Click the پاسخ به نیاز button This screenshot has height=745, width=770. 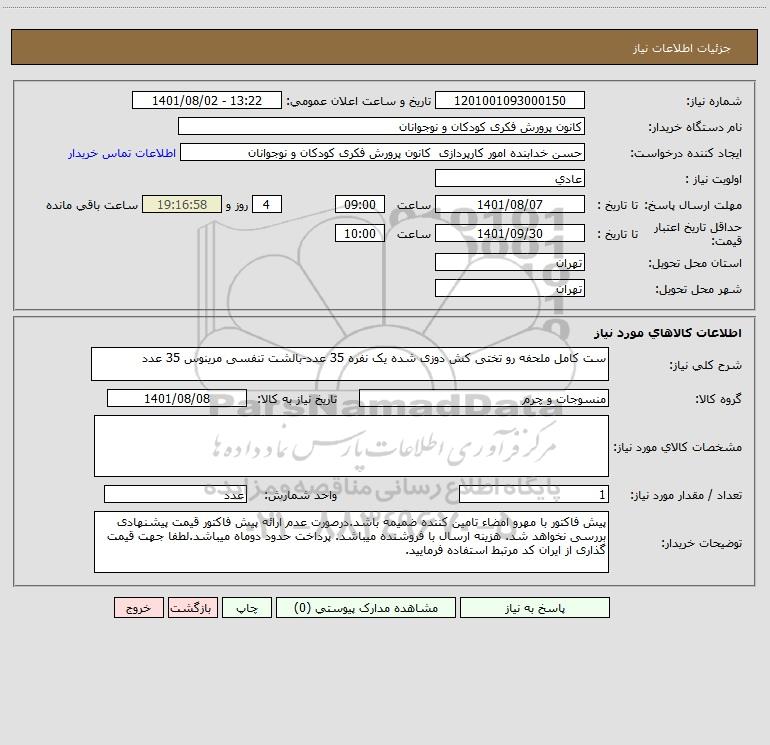tap(534, 607)
